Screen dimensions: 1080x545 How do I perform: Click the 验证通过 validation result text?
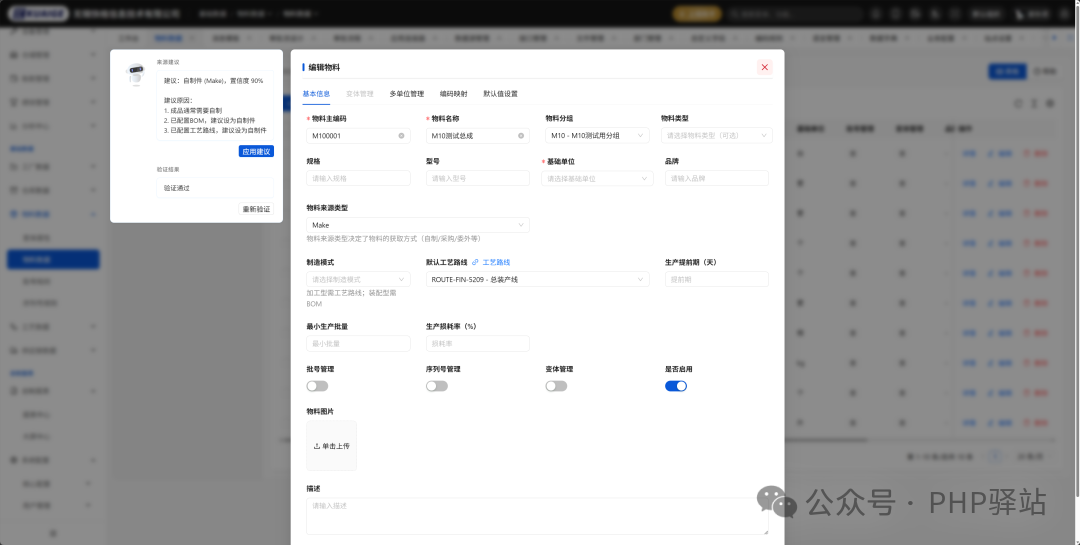coord(177,188)
